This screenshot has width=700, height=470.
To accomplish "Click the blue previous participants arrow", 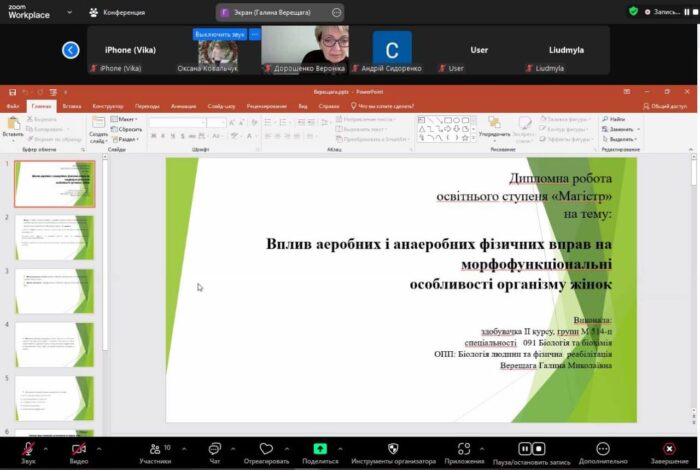I will coord(70,50).
